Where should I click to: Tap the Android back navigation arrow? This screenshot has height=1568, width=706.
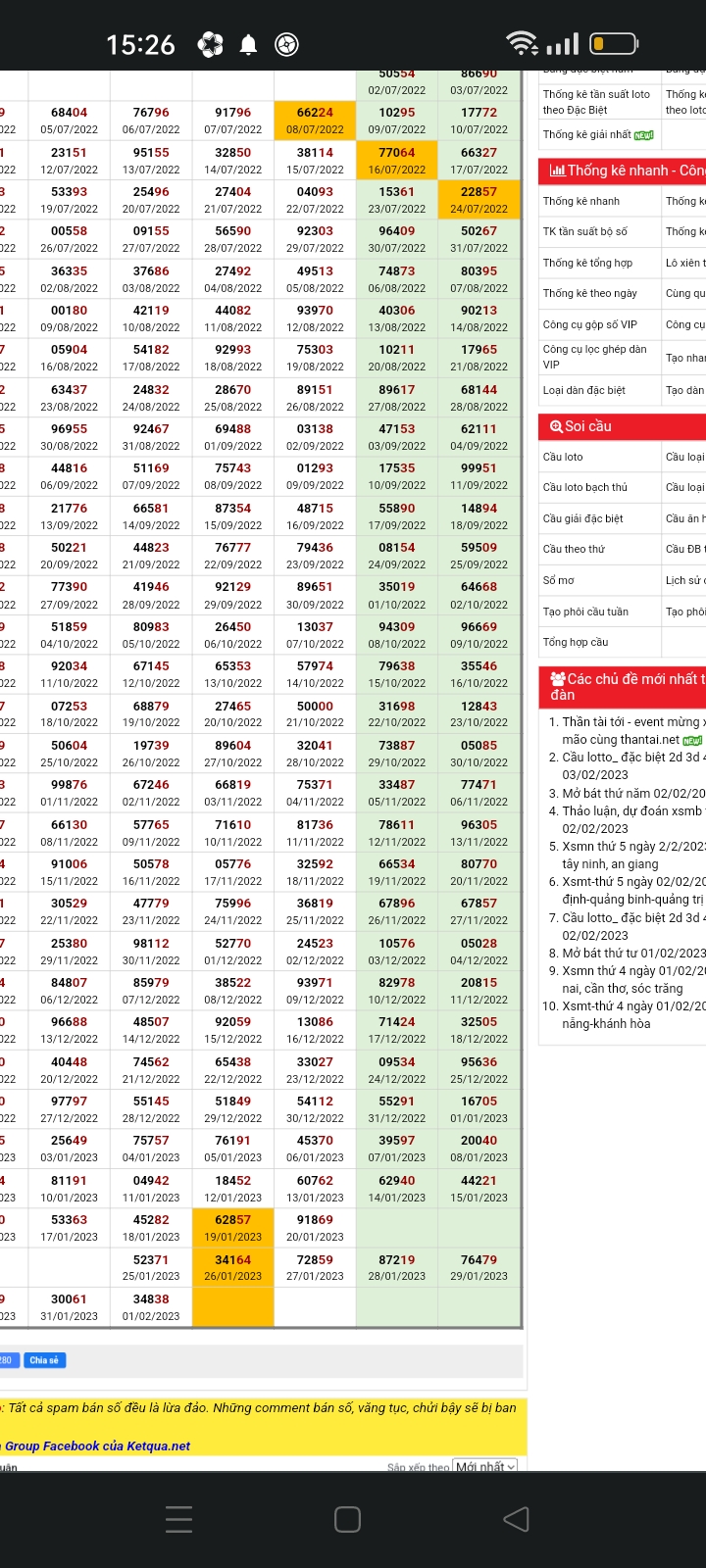[516, 1519]
